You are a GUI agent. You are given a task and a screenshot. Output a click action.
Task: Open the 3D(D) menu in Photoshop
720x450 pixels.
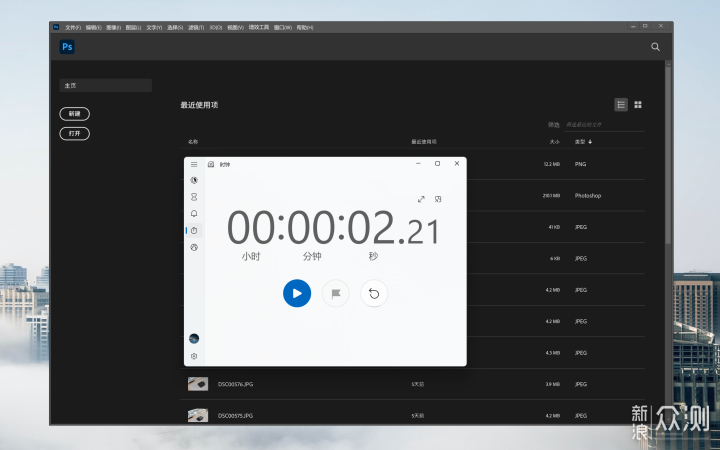tap(216, 28)
